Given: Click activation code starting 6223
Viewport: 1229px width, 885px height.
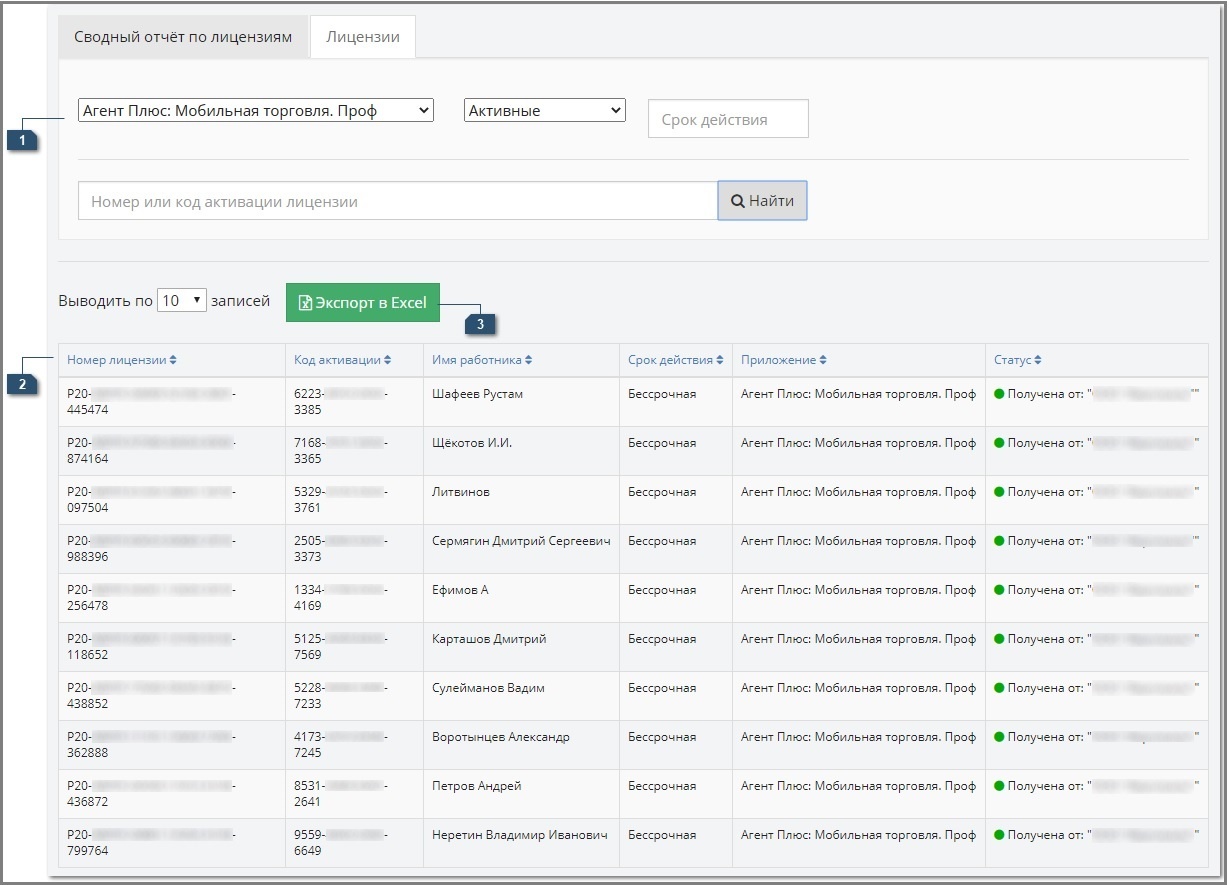Looking at the screenshot, I should click(x=341, y=402).
